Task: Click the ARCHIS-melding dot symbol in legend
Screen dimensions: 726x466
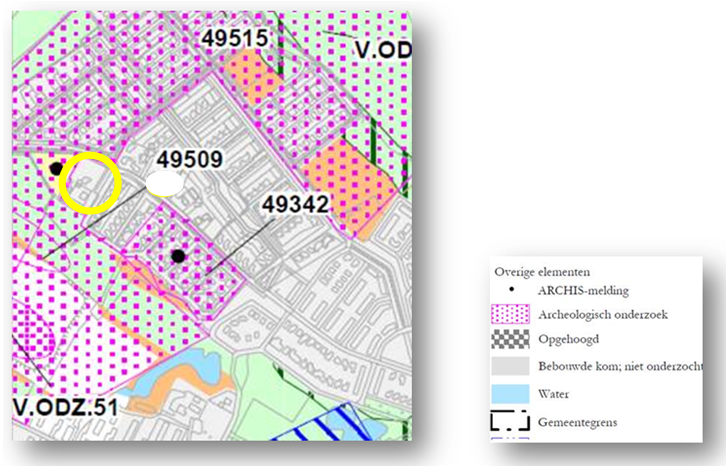Action: [511, 290]
